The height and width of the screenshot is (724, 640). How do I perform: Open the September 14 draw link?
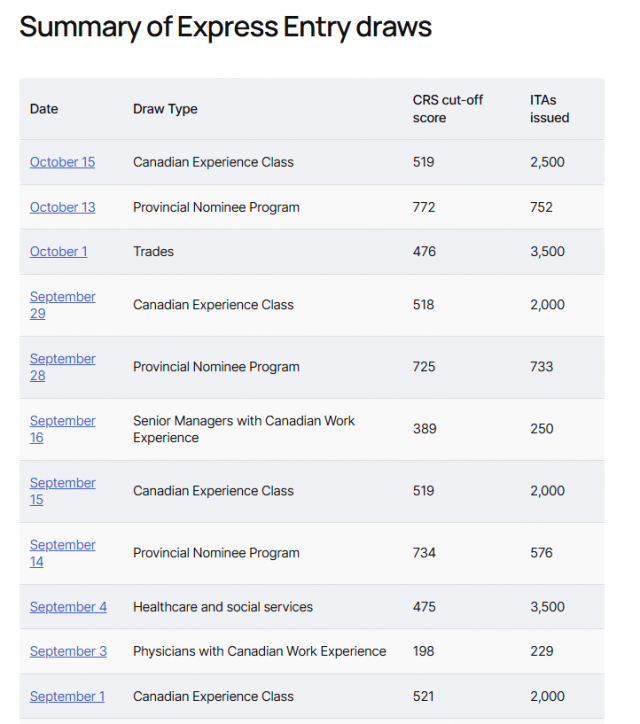pos(63,553)
